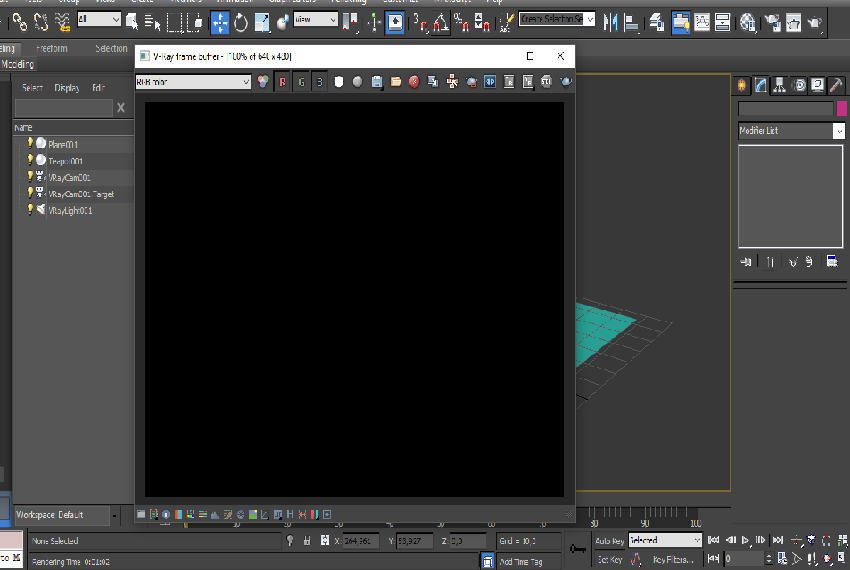Open the Material Editor icon
This screenshot has width=850, height=570.
pyautogui.click(x=748, y=22)
